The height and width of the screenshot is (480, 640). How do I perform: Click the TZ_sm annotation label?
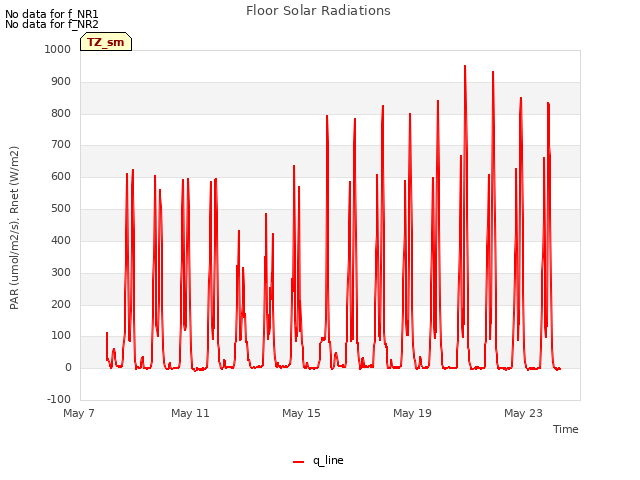[x=106, y=42]
